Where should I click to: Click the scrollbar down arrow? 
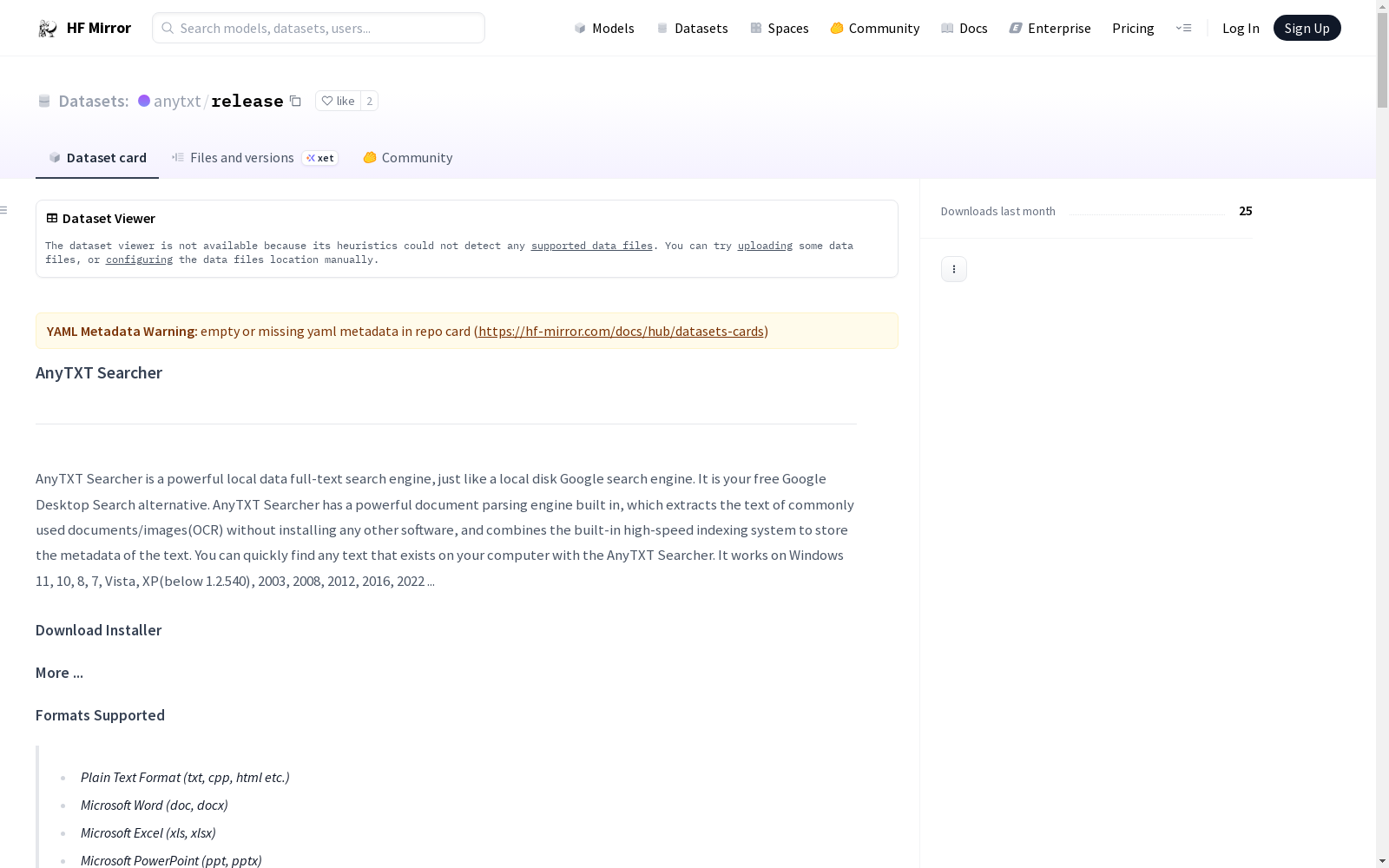point(1382,861)
